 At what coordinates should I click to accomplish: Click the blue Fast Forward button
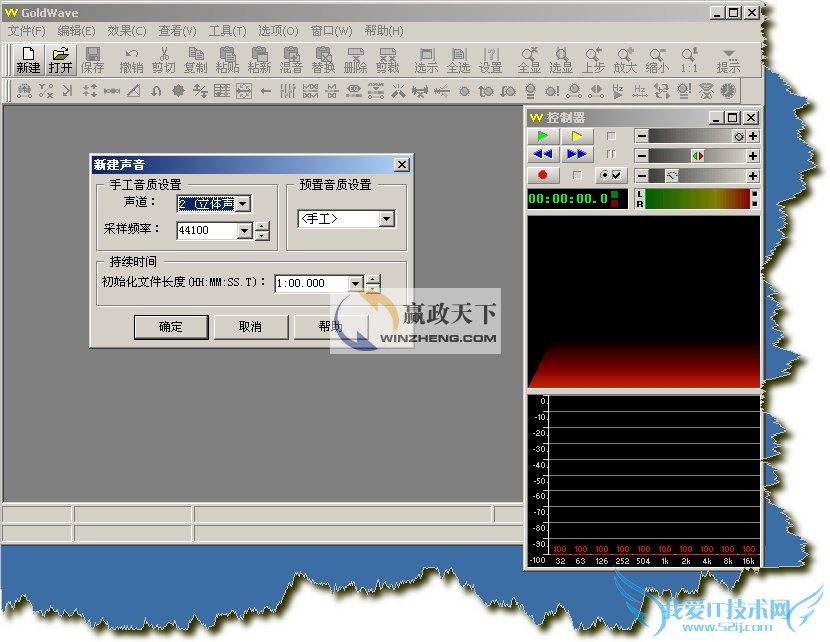pos(577,155)
